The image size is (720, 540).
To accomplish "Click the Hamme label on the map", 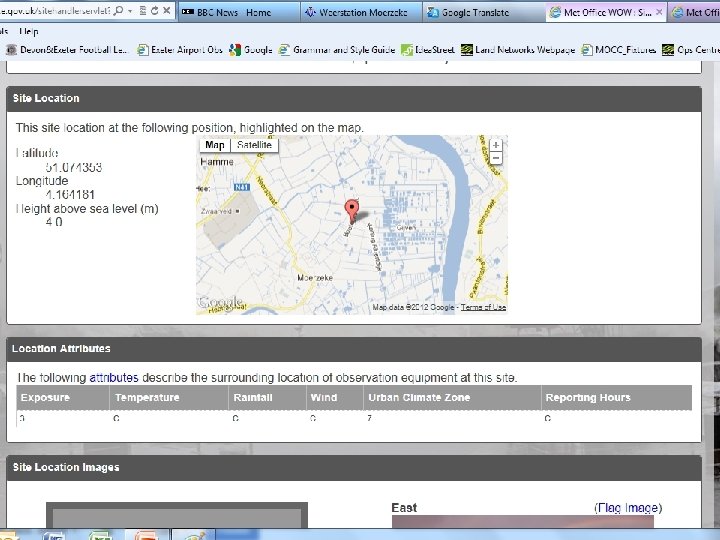I will point(217,162).
